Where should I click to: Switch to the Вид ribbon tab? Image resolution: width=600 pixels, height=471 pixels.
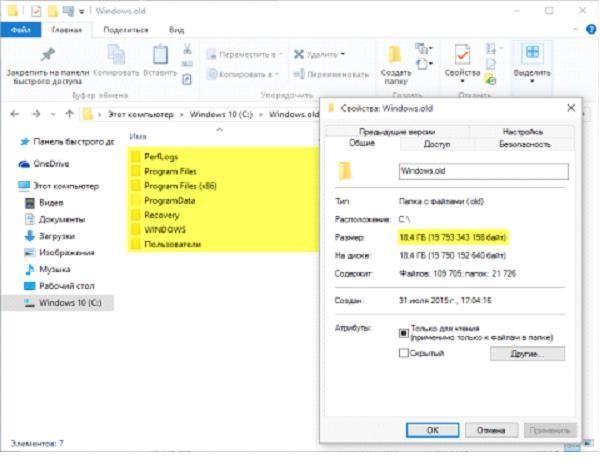tap(176, 30)
